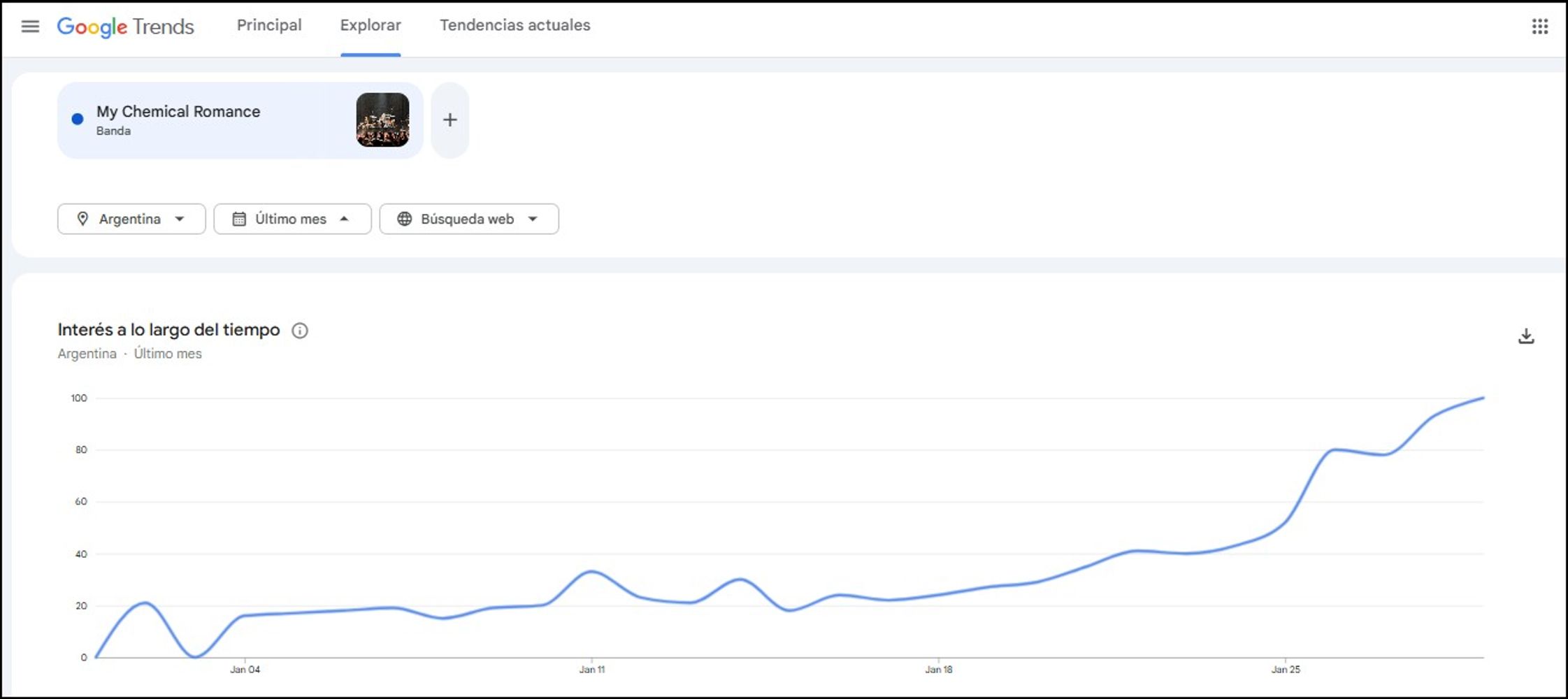Viewport: 1568px width, 699px height.
Task: Click the My Chemical Romance band thumbnail
Action: click(382, 120)
